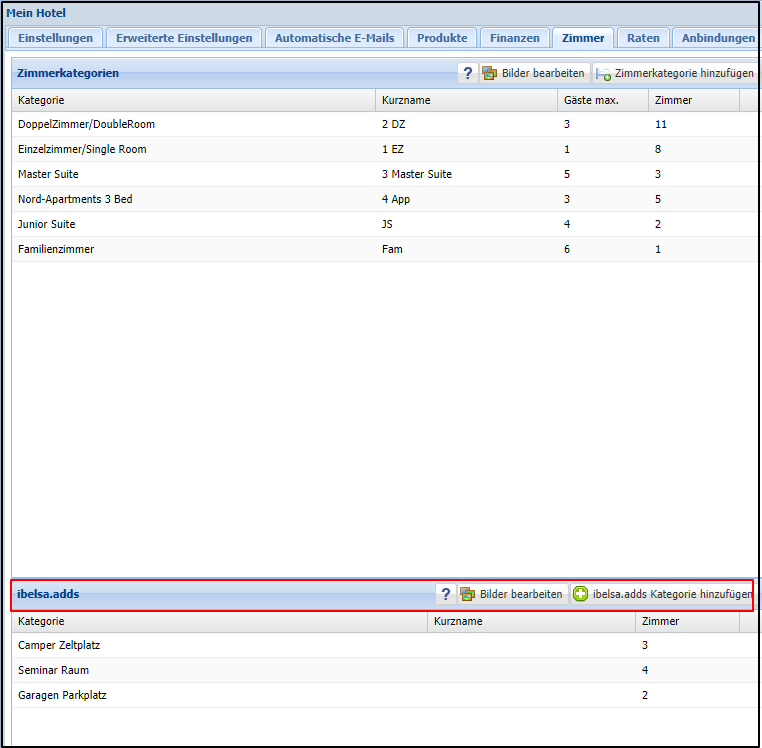This screenshot has width=762, height=748.
Task: Select the Familienzimmer row
Action: [56, 249]
